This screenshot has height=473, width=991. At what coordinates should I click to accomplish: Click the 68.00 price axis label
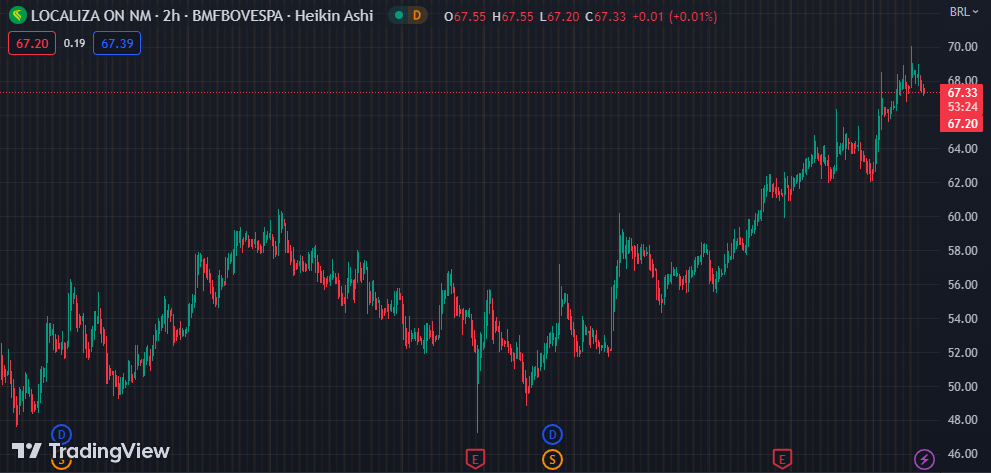[963, 80]
